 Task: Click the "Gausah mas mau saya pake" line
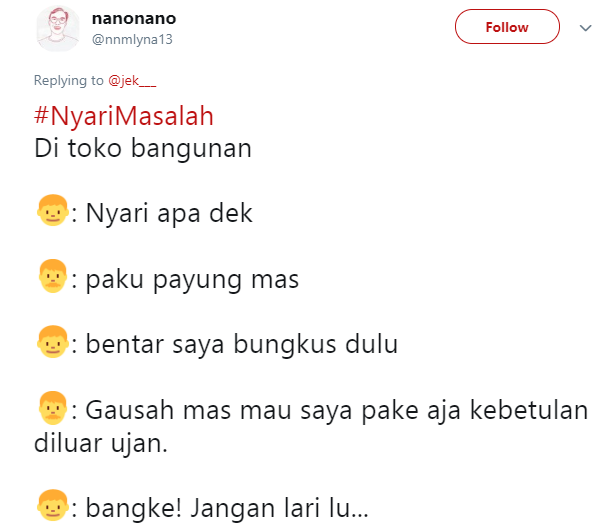337,410
